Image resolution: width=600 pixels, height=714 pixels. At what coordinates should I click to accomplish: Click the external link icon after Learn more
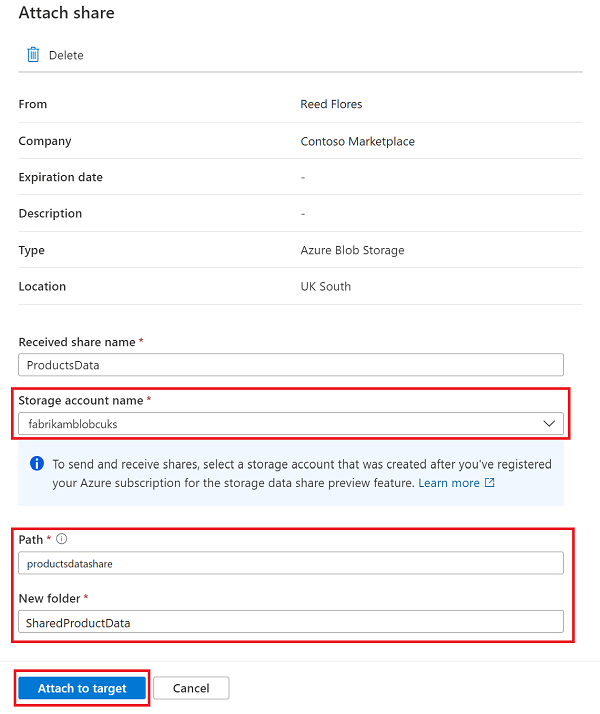click(489, 483)
